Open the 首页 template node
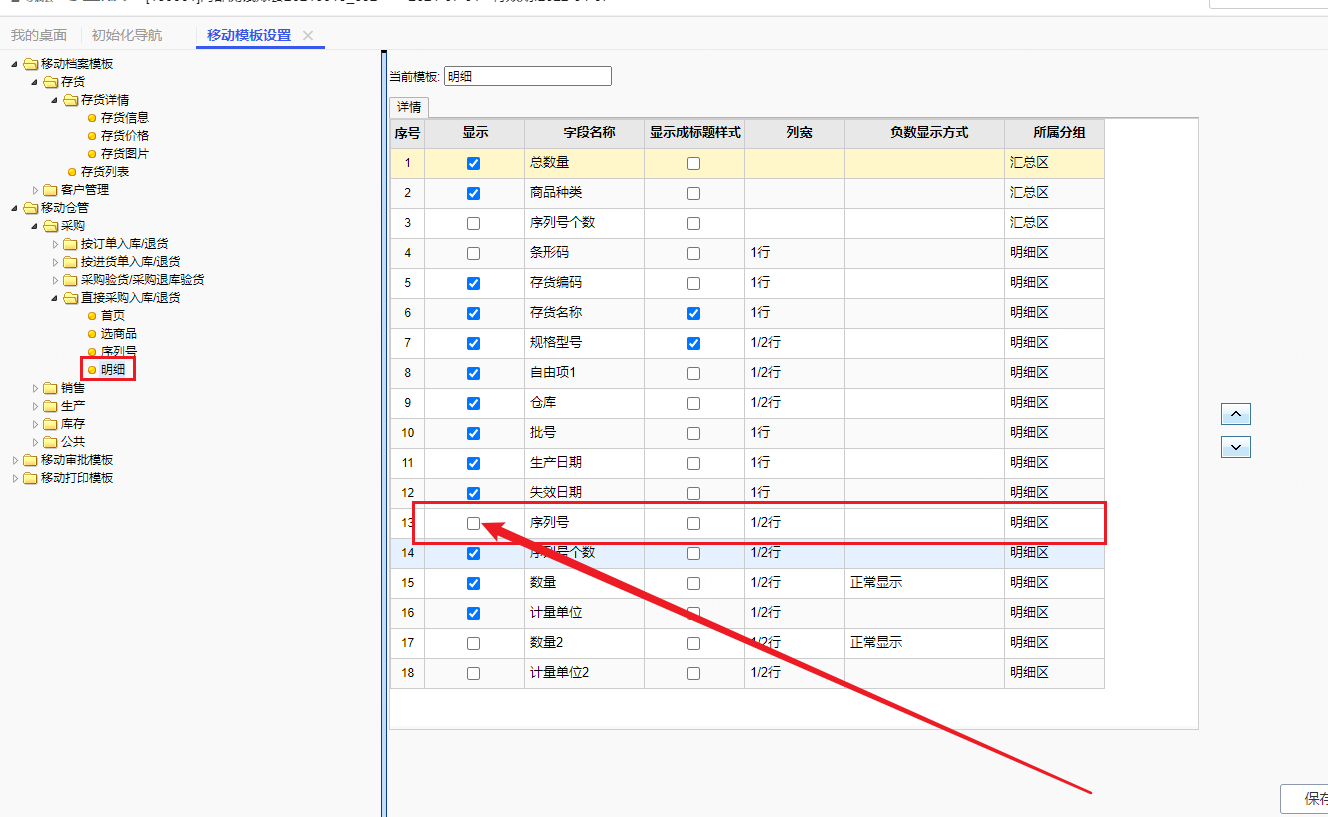 pos(112,316)
